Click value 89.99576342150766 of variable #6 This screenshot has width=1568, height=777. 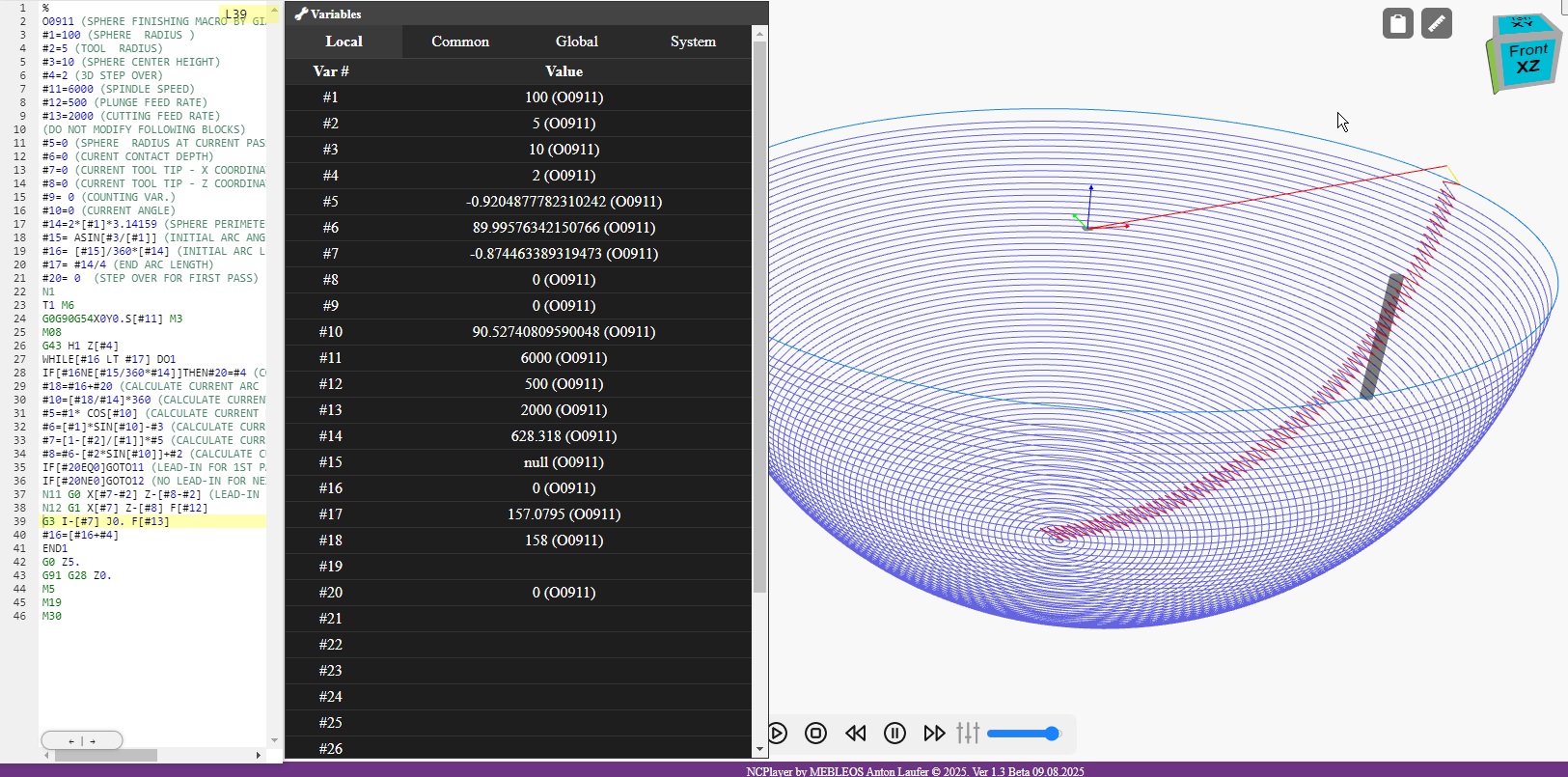point(564,228)
